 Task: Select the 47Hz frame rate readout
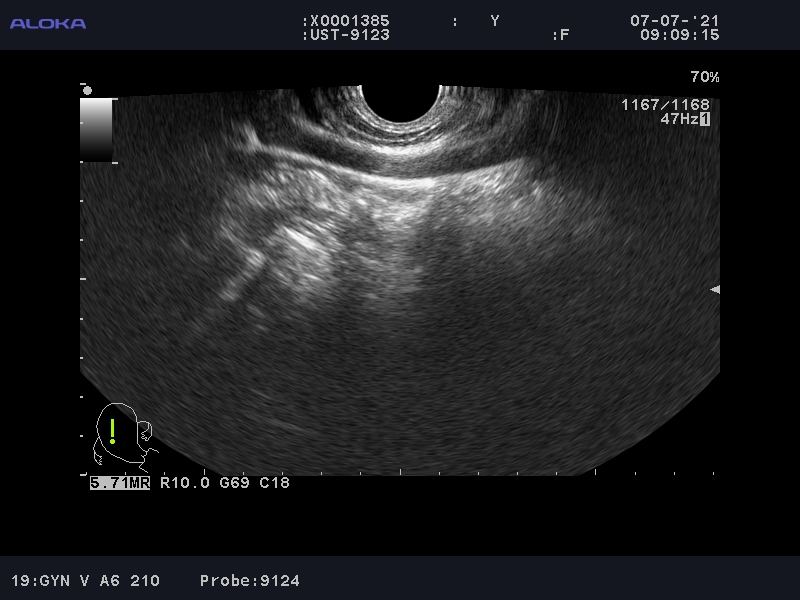(678, 119)
